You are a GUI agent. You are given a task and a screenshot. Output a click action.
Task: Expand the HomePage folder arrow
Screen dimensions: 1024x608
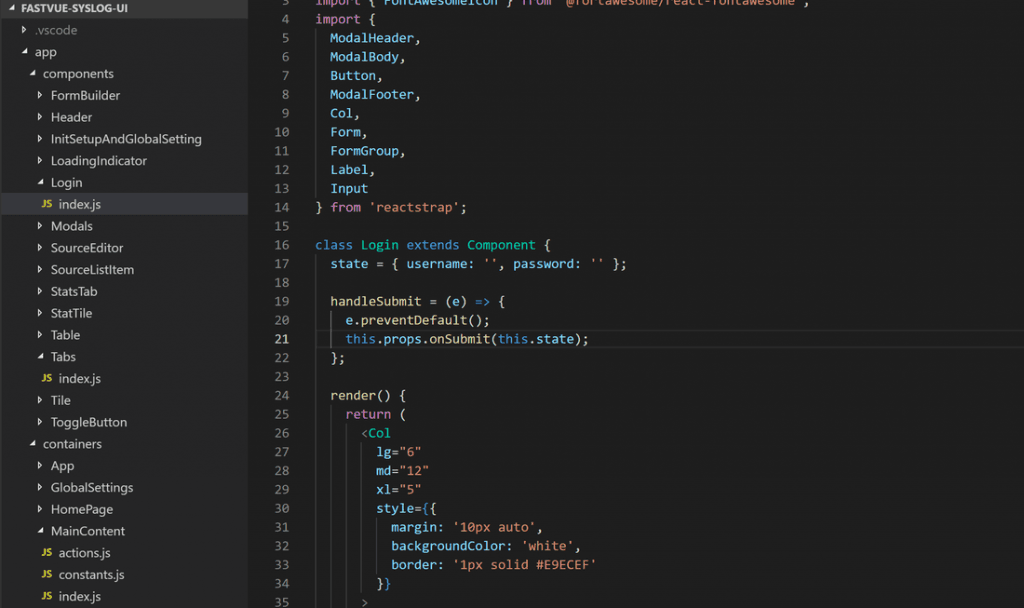(40, 509)
